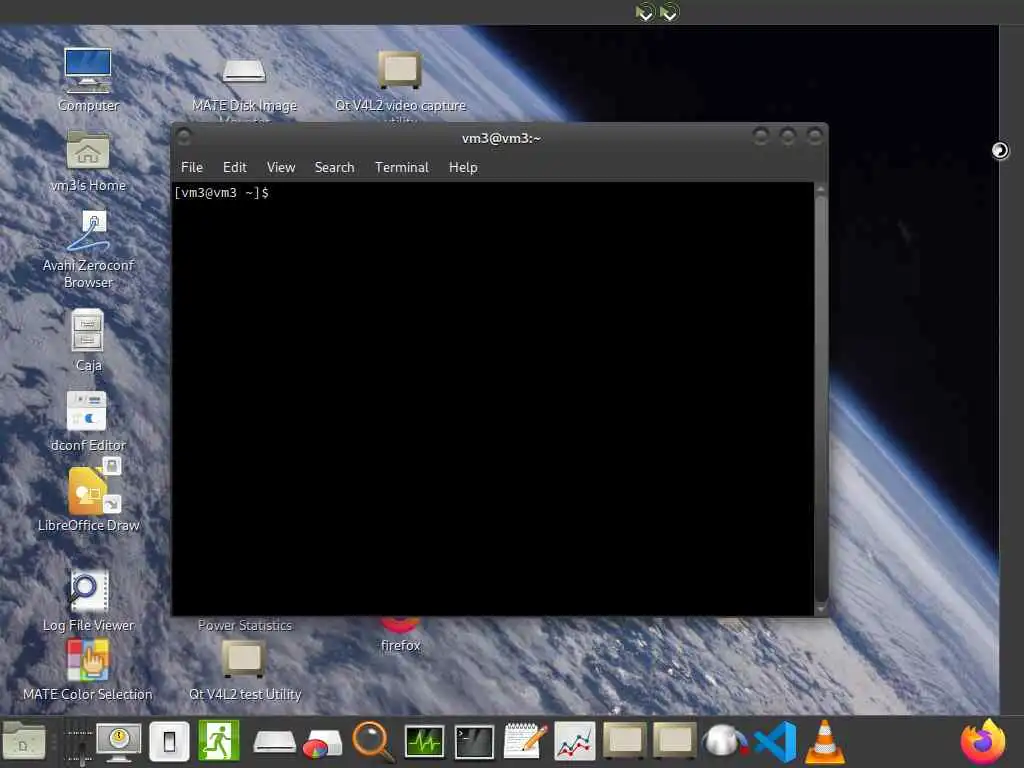Click the vm3@vm3:~ terminal title text
Screen dimensions: 1024x768
[x=501, y=138]
